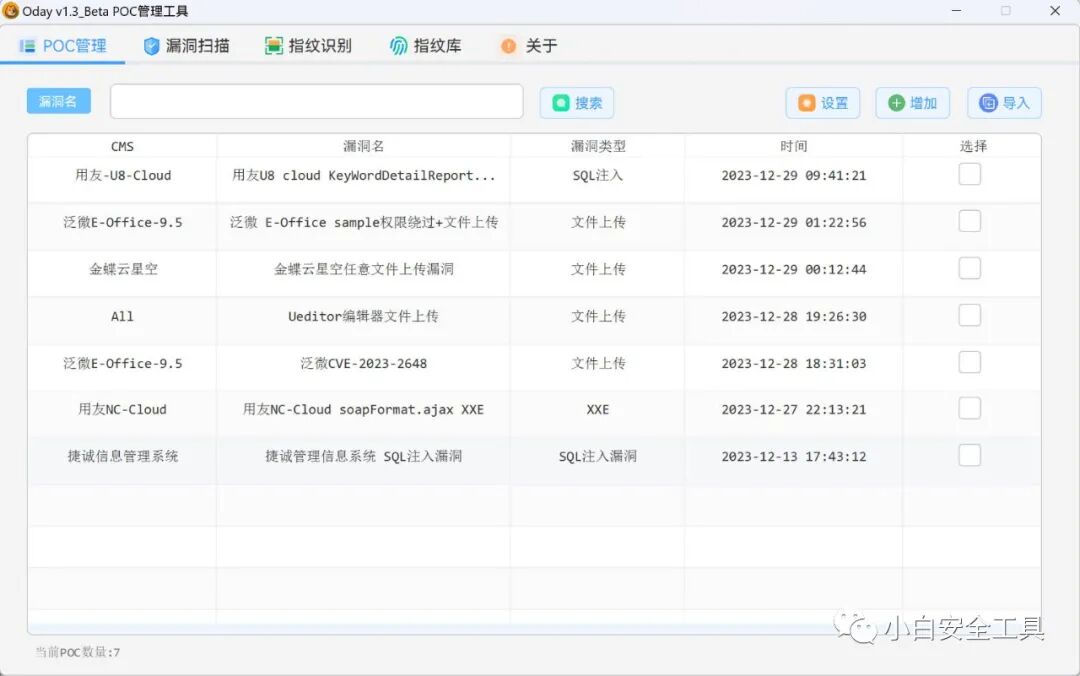The height and width of the screenshot is (676, 1080).
Task: Click the blue 漏洞名 label button
Action: (x=59, y=101)
